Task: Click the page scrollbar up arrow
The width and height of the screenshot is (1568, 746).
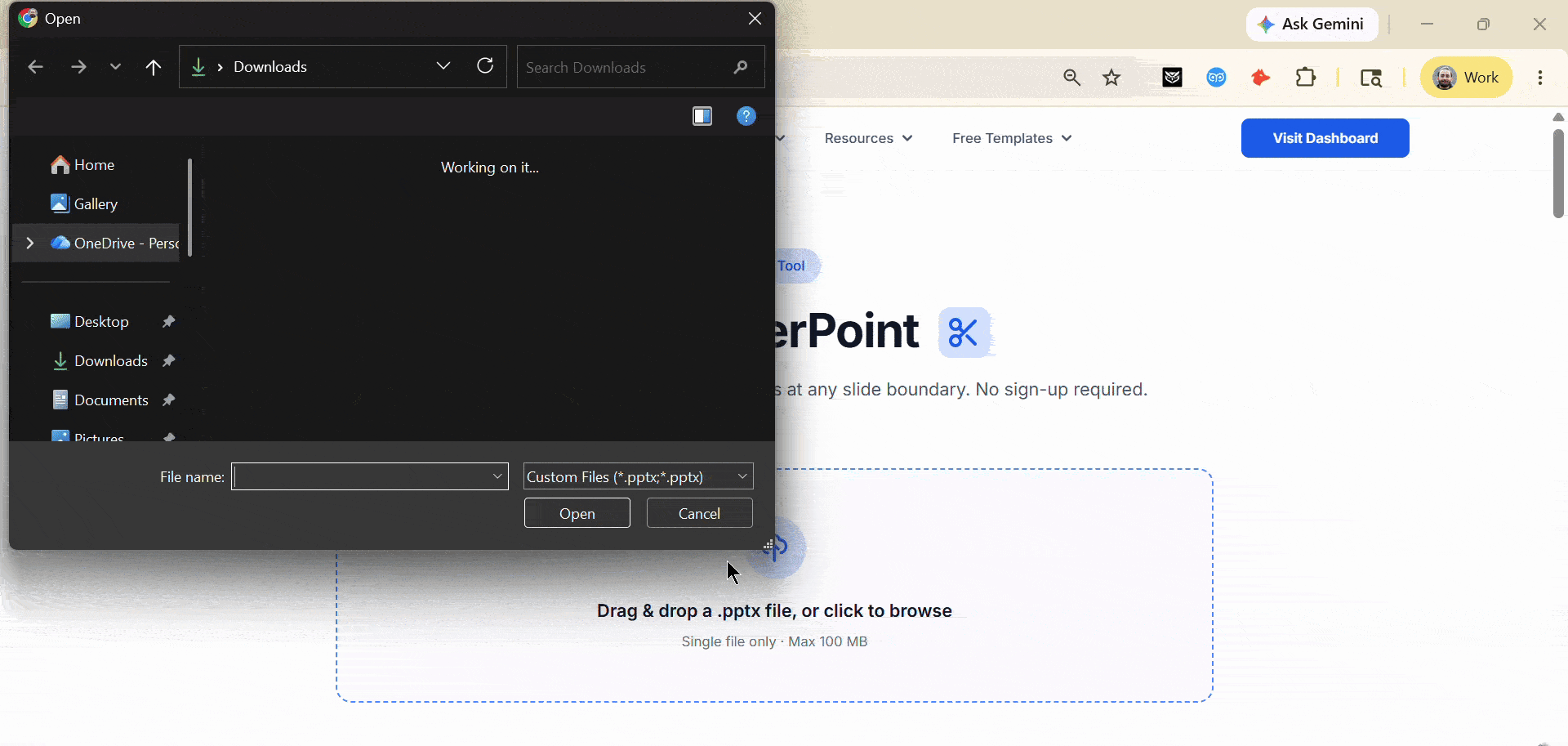Action: [1558, 117]
